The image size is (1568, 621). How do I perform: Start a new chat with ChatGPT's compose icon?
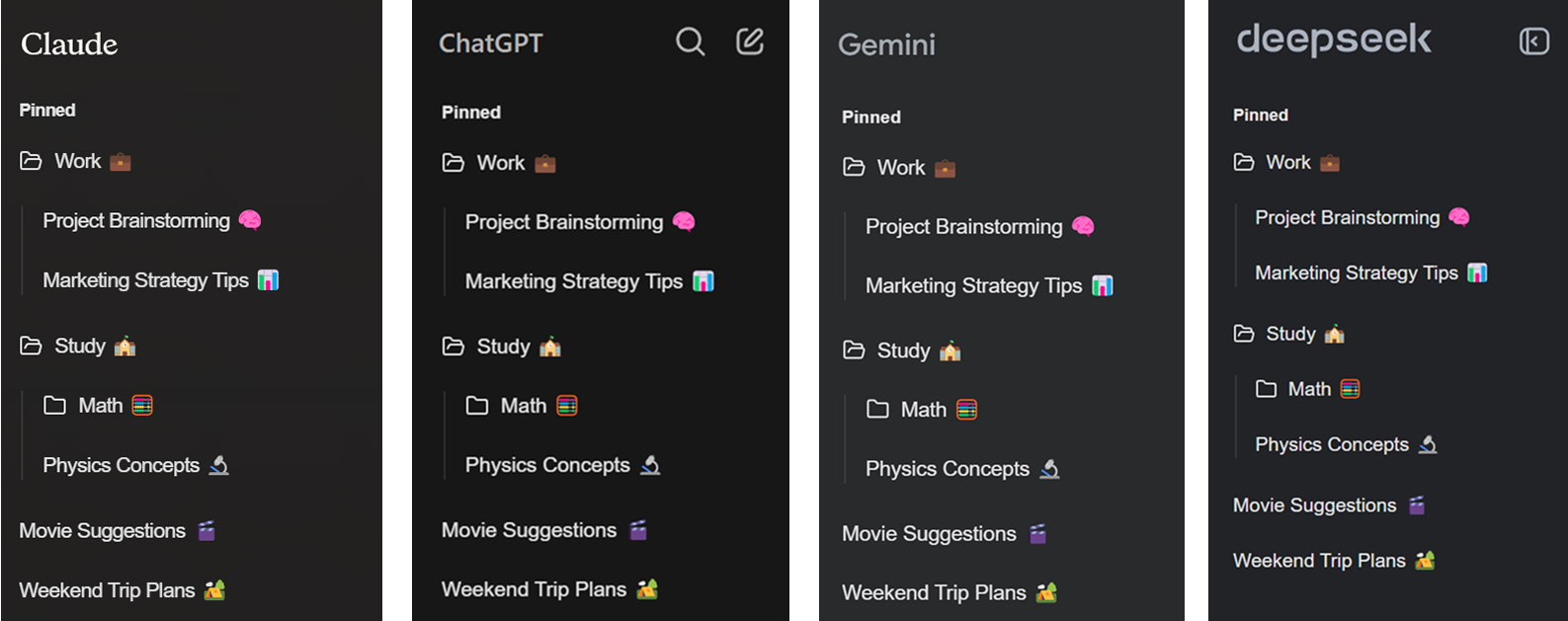coord(750,41)
